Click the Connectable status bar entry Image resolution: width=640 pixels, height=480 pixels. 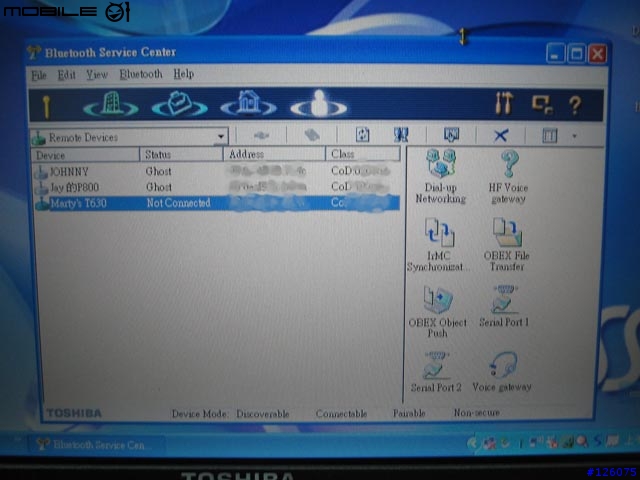(341, 413)
